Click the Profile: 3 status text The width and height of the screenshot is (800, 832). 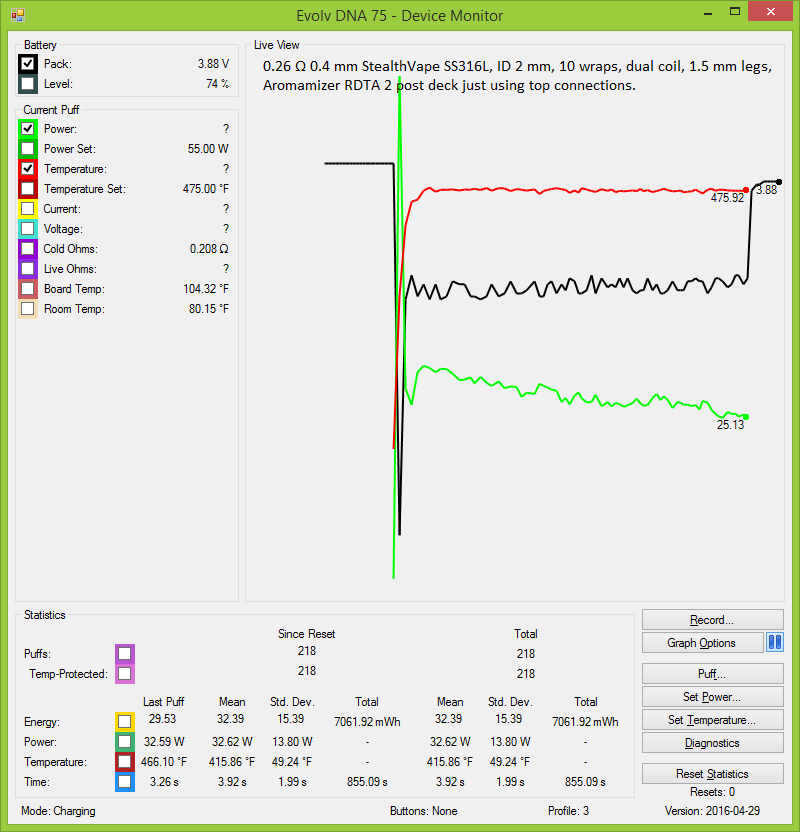[568, 811]
